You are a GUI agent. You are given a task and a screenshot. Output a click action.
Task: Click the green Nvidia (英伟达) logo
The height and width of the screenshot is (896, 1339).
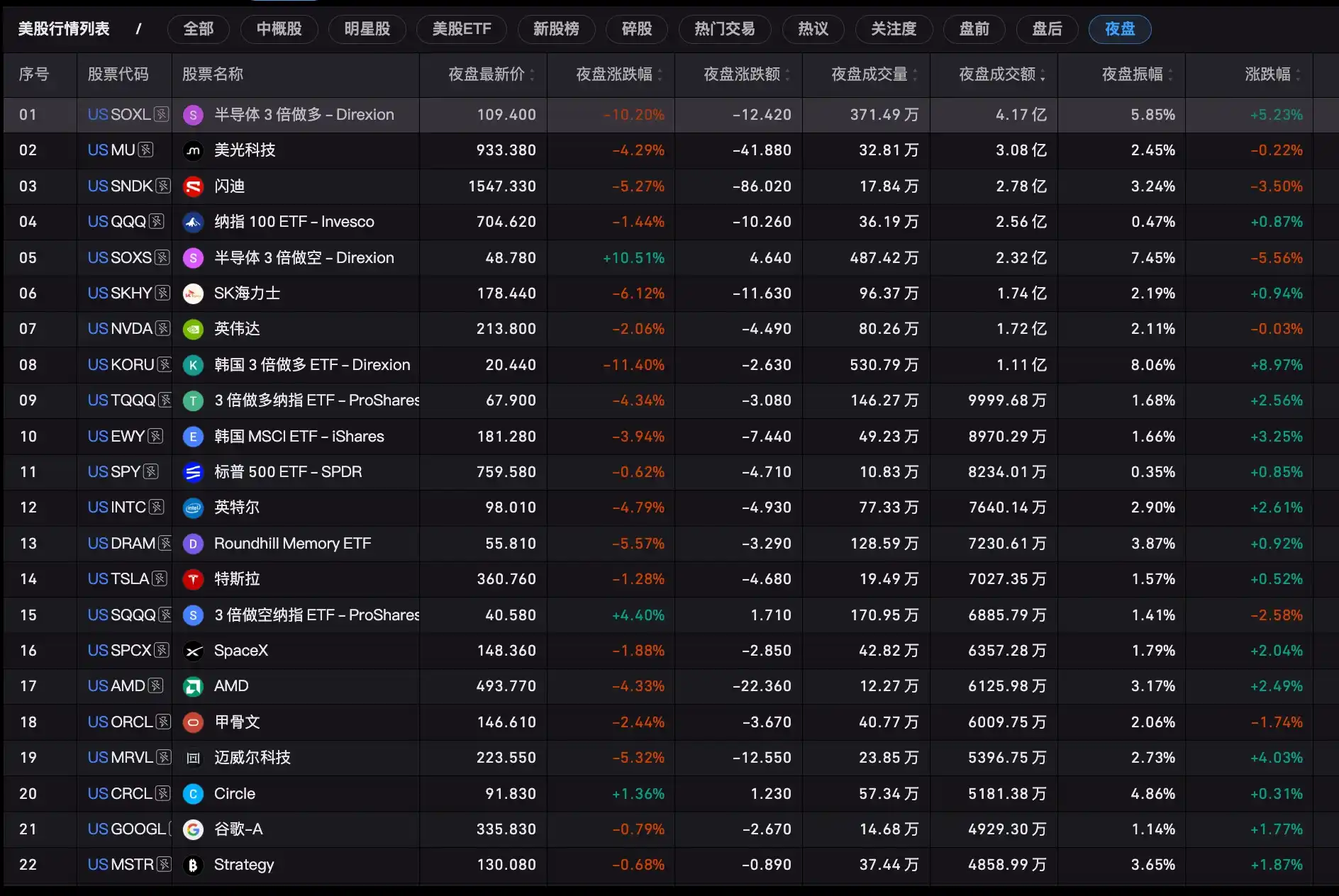193,329
